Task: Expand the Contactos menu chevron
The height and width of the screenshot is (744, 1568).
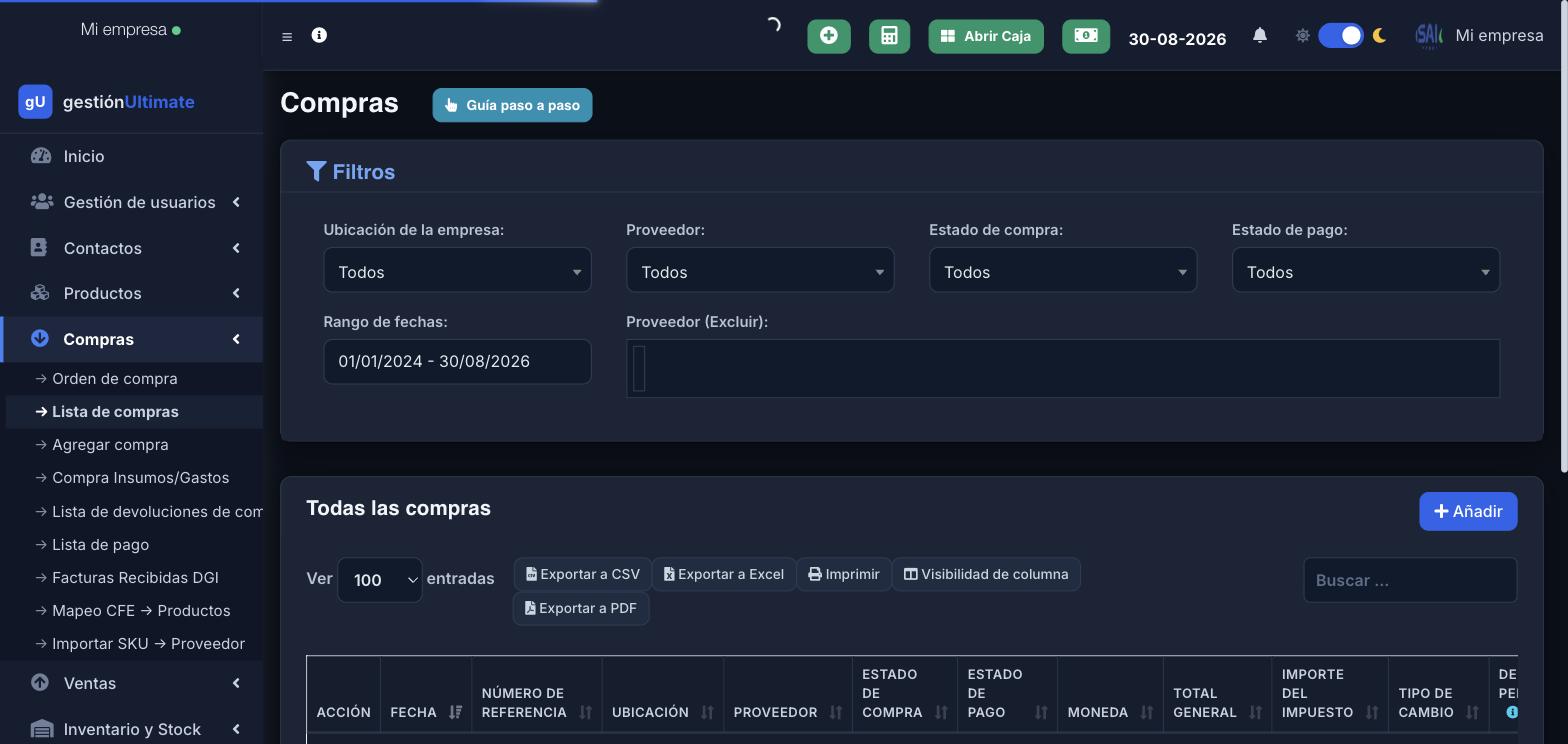Action: [236, 248]
